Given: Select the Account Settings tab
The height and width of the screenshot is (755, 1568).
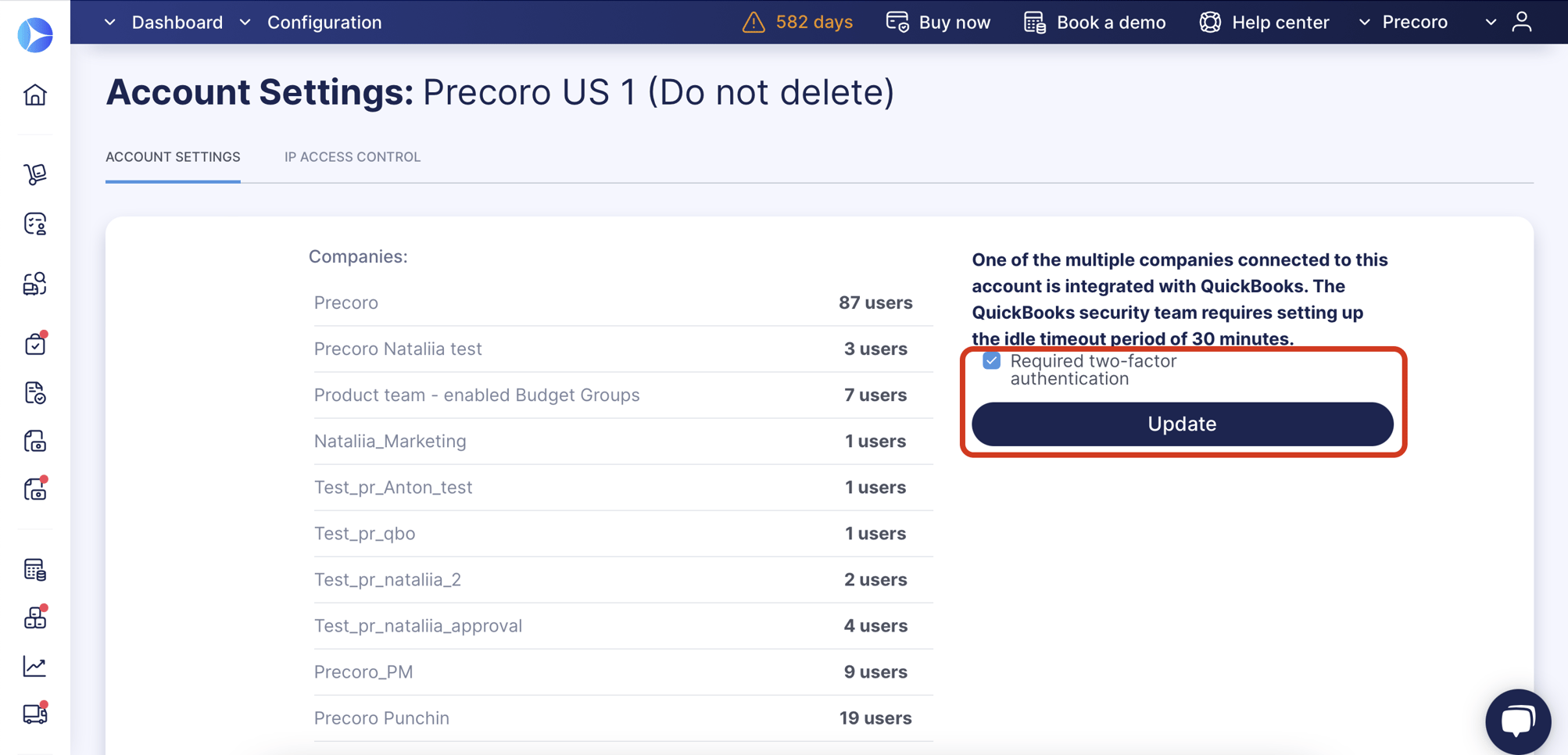Looking at the screenshot, I should [173, 156].
